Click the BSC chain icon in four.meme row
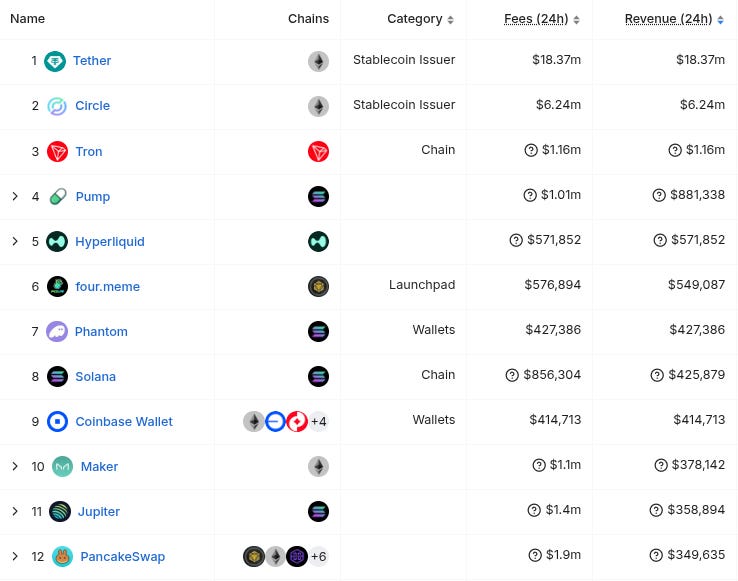The image size is (738, 581). tap(318, 286)
